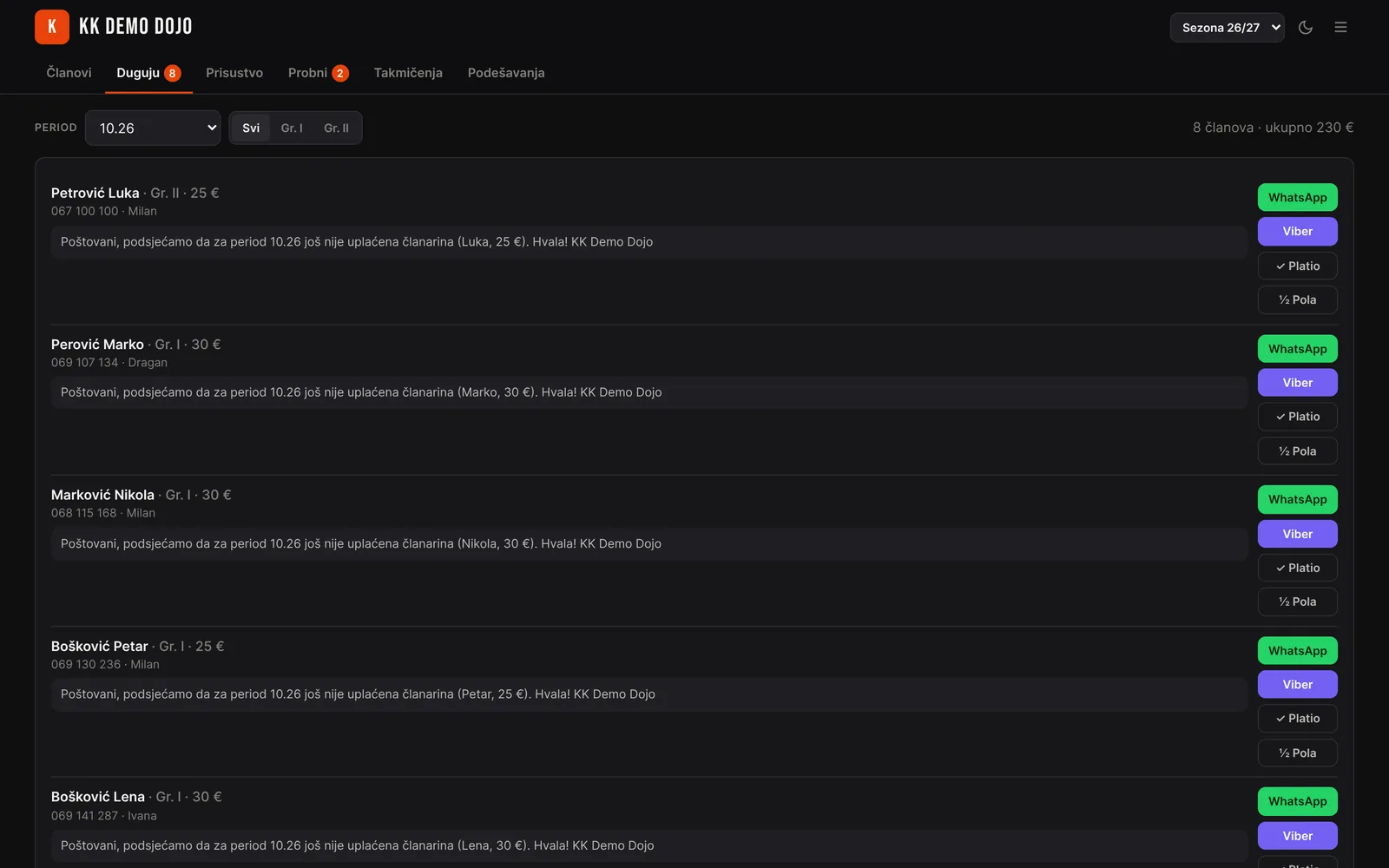Open the Sezona 26/27 season dropdown

pos(1227,28)
